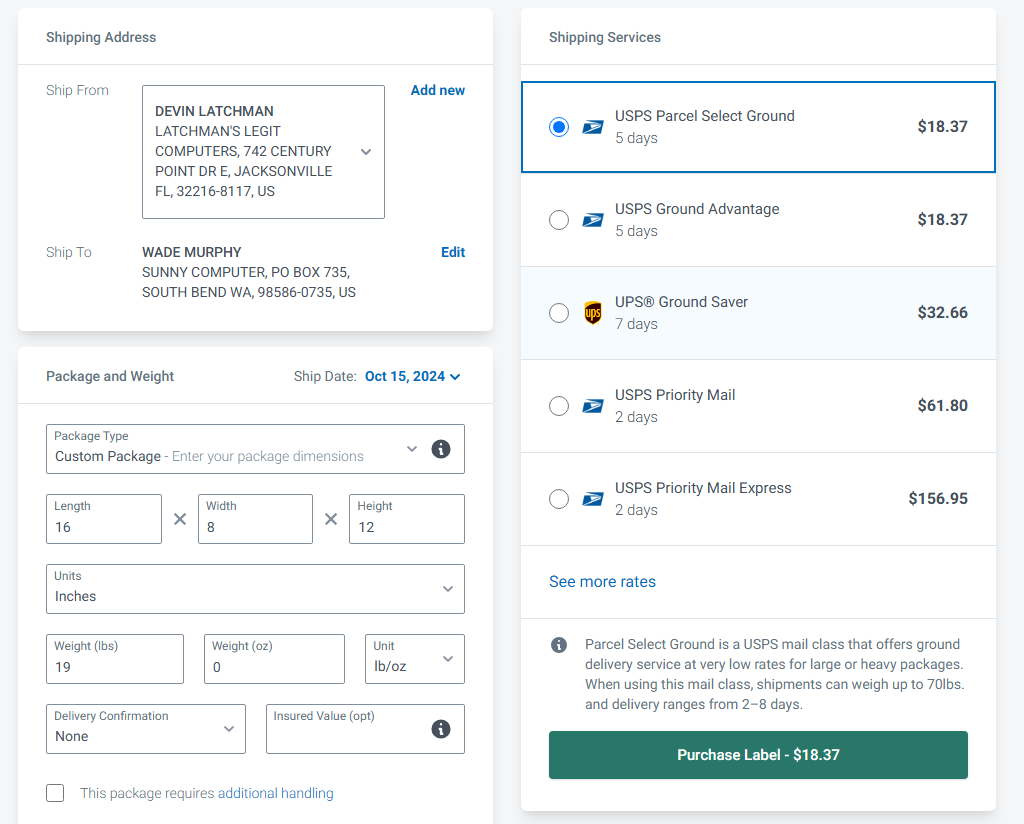
Task: Edit the Ship To address
Action: 453,252
